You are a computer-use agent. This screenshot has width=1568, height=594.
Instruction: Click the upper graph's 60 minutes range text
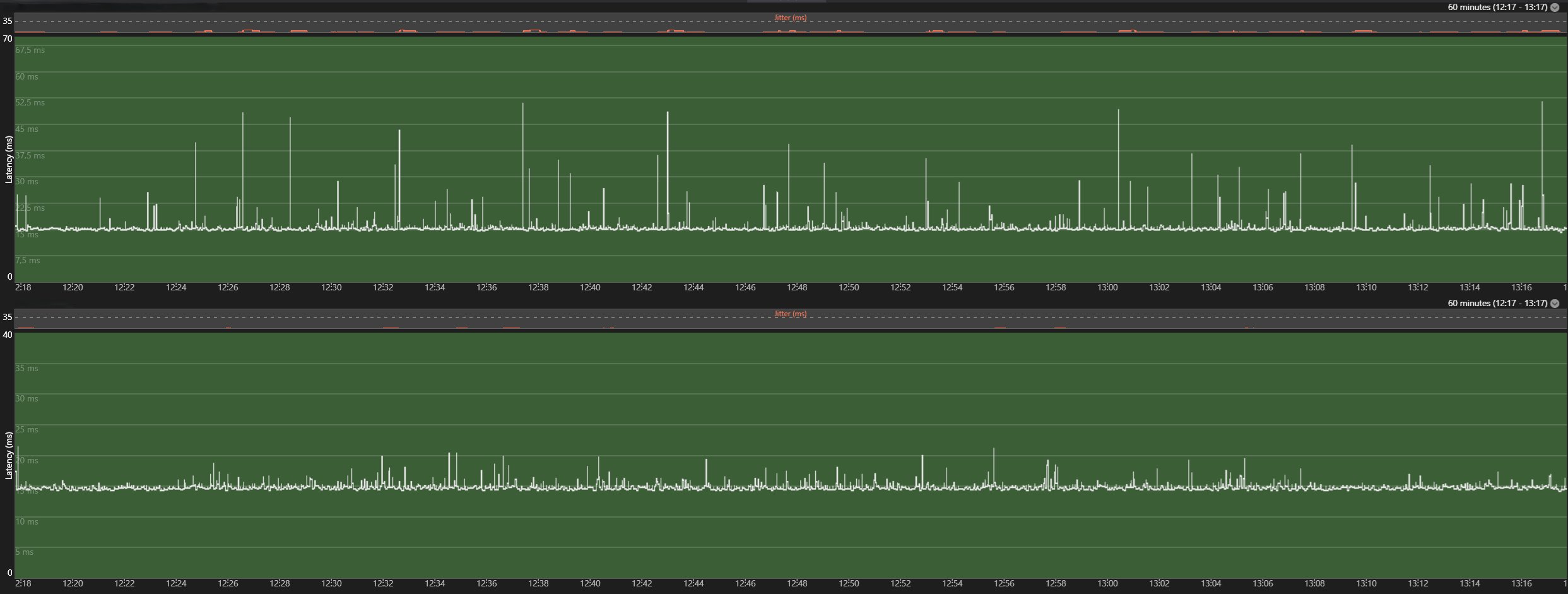pyautogui.click(x=1496, y=8)
